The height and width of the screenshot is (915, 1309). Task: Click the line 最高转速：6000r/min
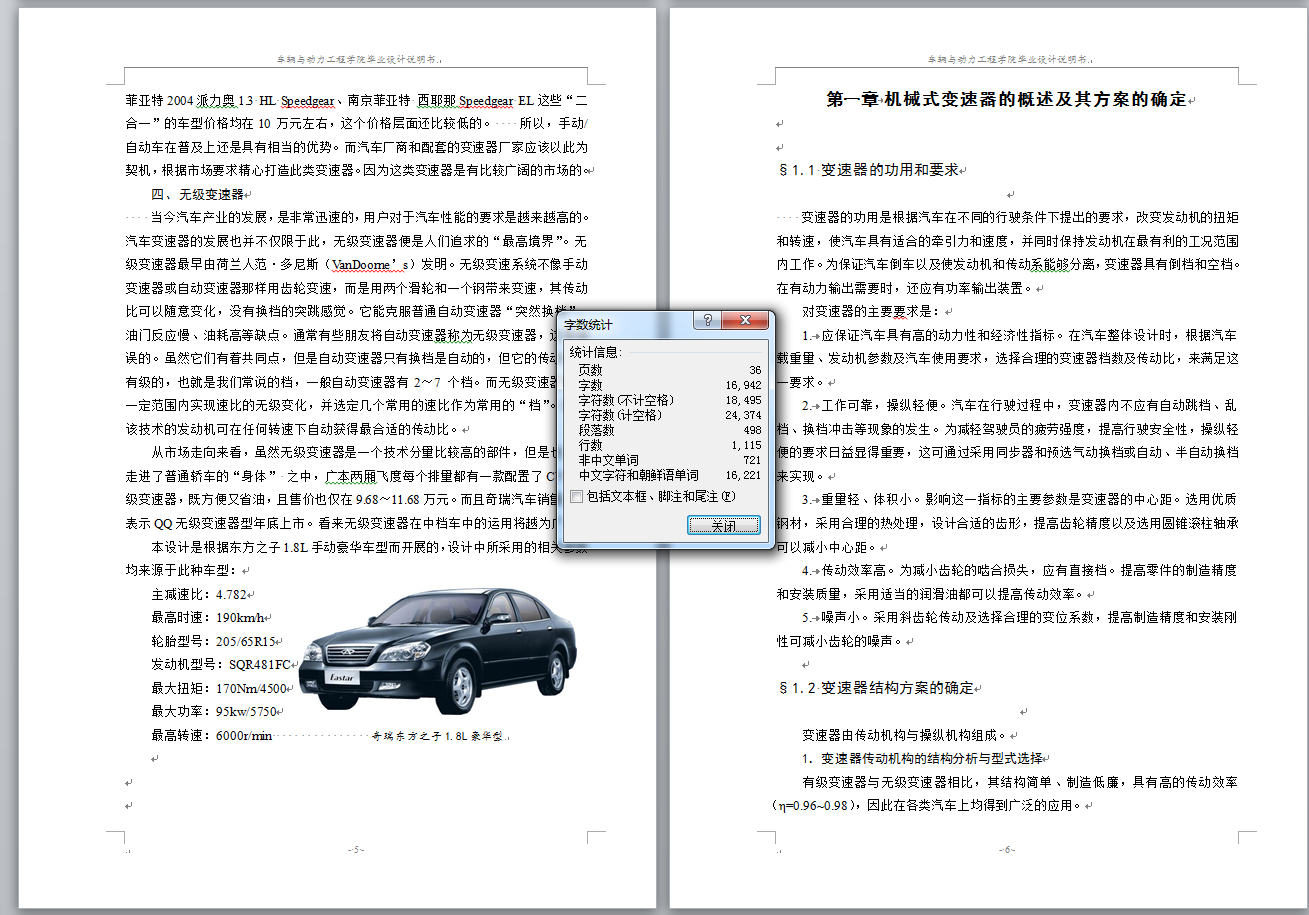coord(211,737)
